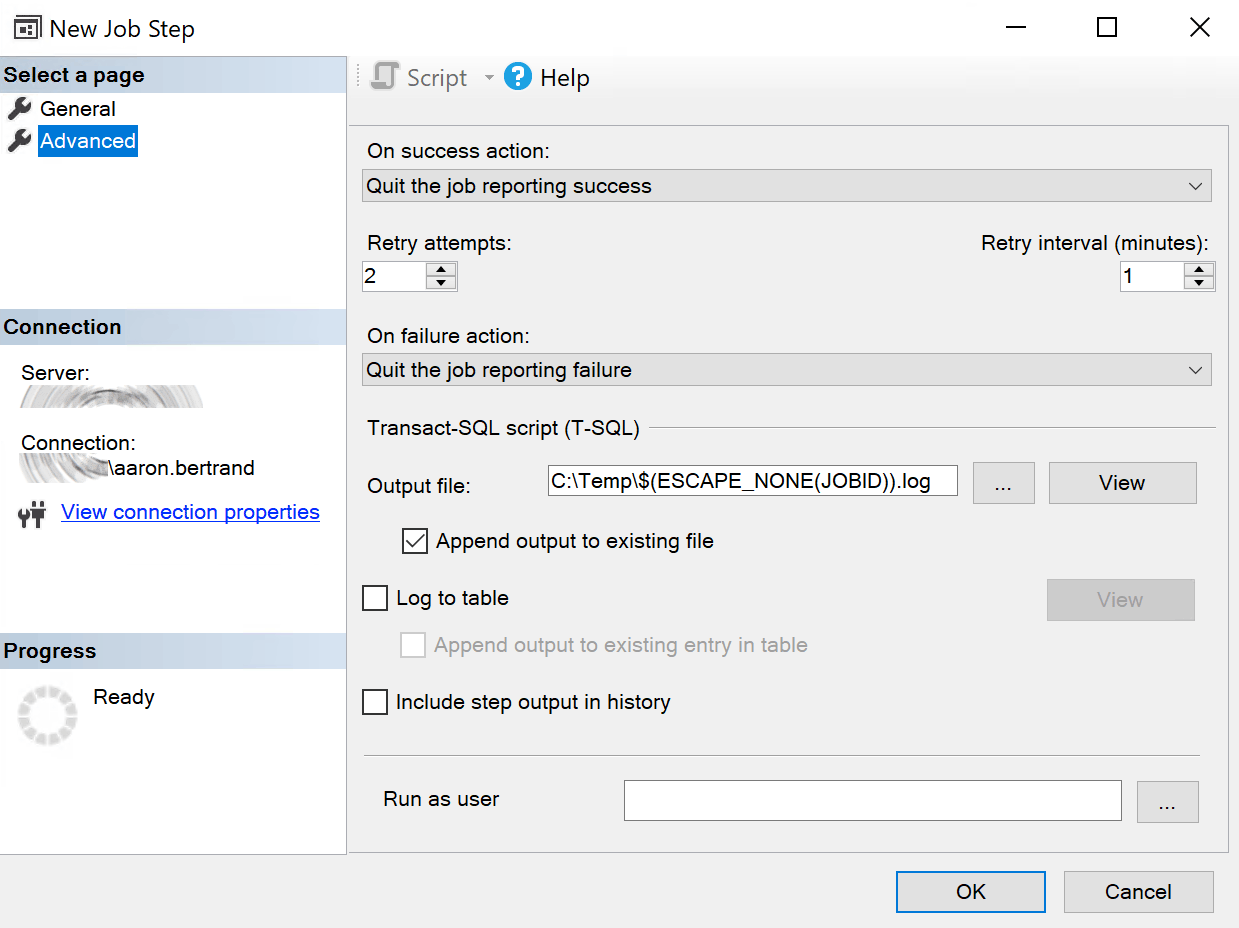The height and width of the screenshot is (928, 1239).
Task: Click the Ready status text
Action: tap(124, 697)
